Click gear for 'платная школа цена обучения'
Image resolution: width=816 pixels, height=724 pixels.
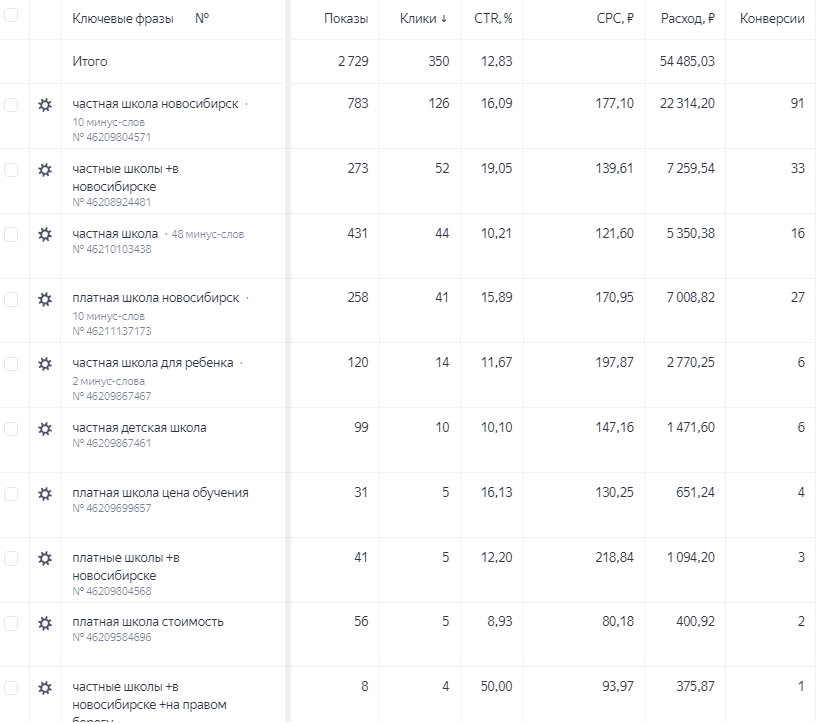45,493
